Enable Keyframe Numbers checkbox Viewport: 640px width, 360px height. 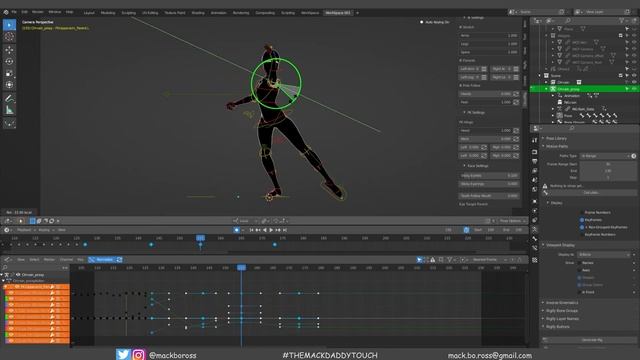pyautogui.click(x=582, y=235)
